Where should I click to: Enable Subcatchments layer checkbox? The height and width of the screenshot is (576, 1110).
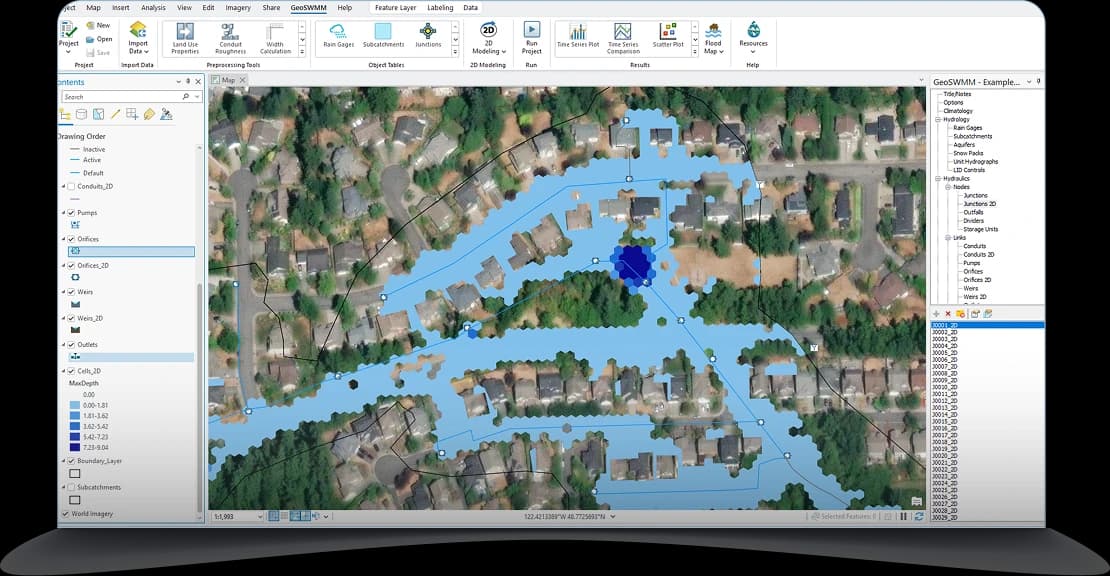pyautogui.click(x=71, y=488)
